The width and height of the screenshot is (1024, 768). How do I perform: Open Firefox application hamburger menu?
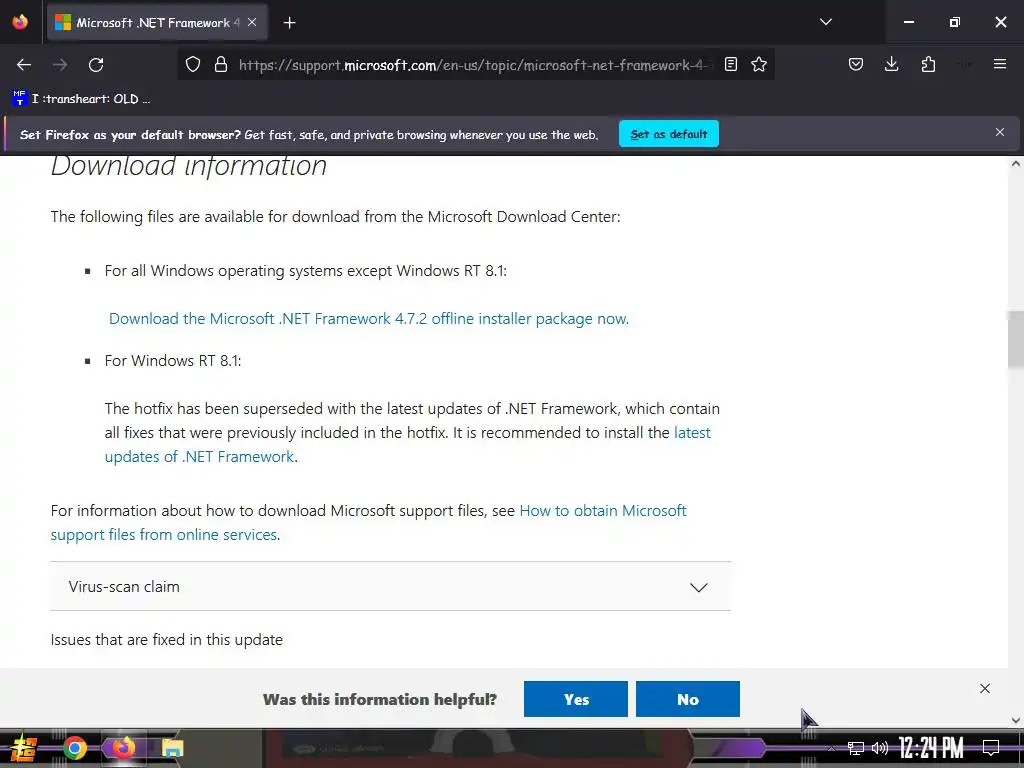(x=1000, y=64)
